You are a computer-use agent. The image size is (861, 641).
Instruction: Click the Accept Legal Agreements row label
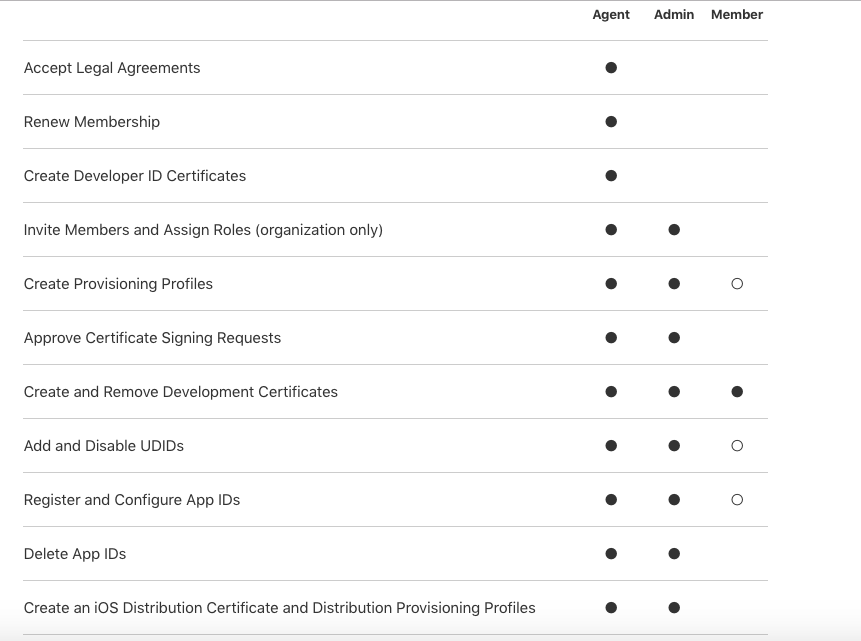tap(112, 68)
